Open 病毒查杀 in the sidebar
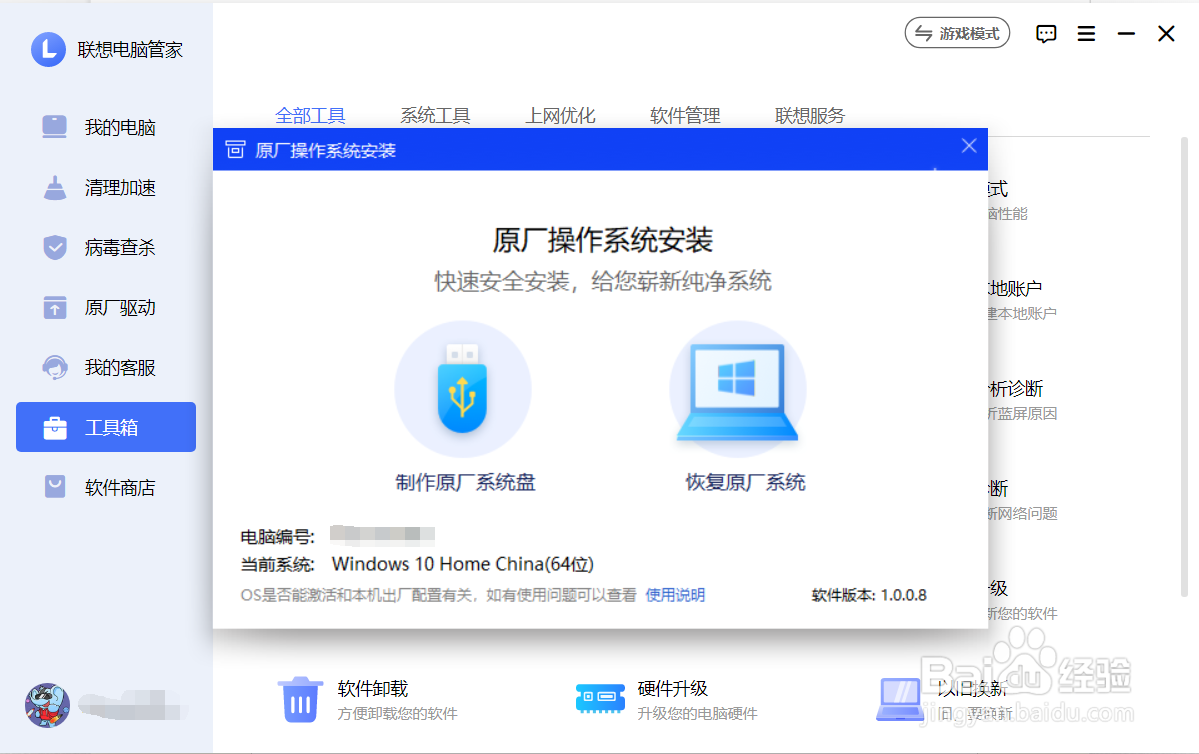1199x754 pixels. pyautogui.click(x=106, y=247)
